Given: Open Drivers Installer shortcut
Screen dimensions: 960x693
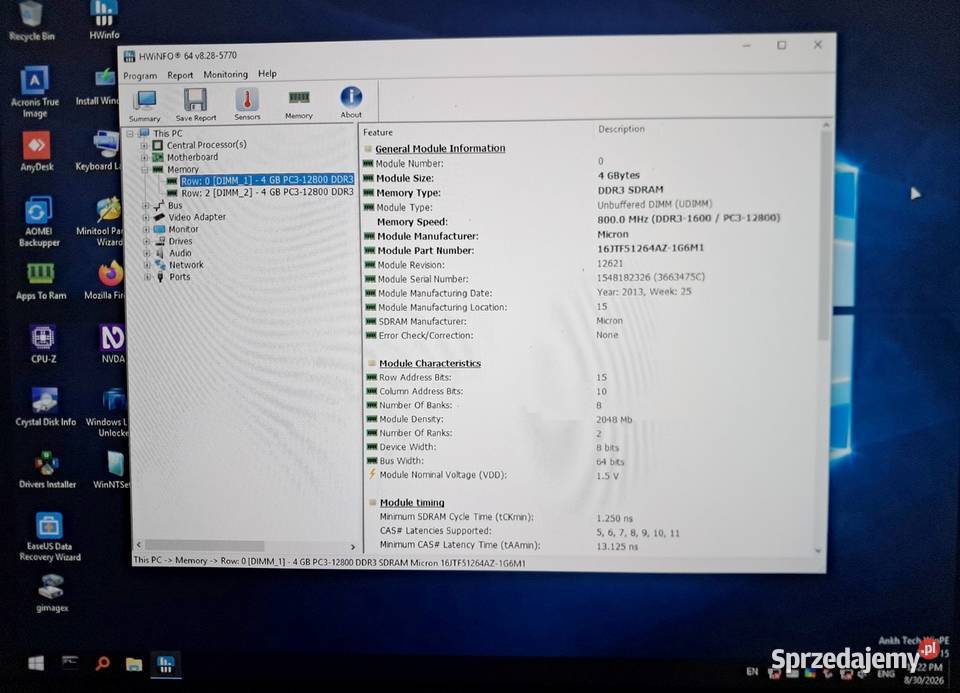Looking at the screenshot, I should [x=47, y=470].
